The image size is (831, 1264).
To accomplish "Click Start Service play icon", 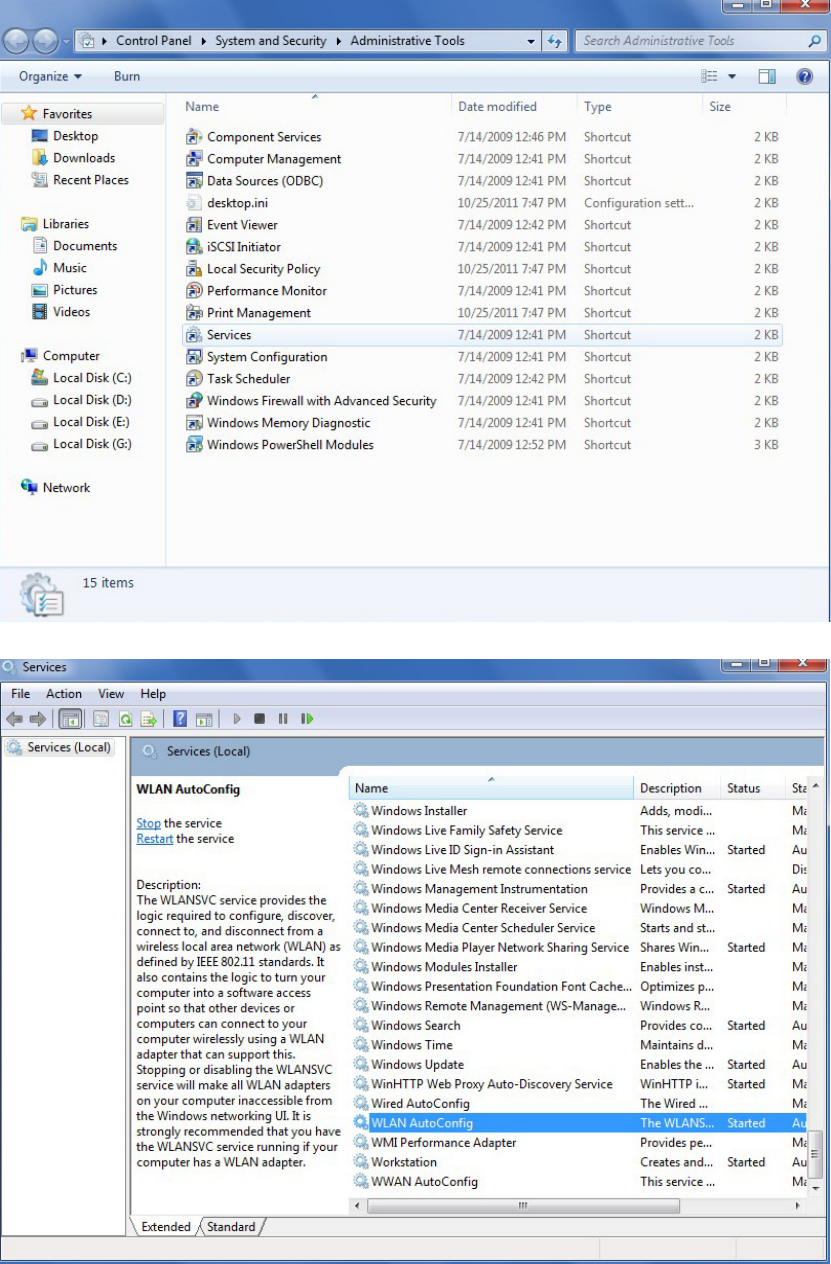I will point(237,719).
